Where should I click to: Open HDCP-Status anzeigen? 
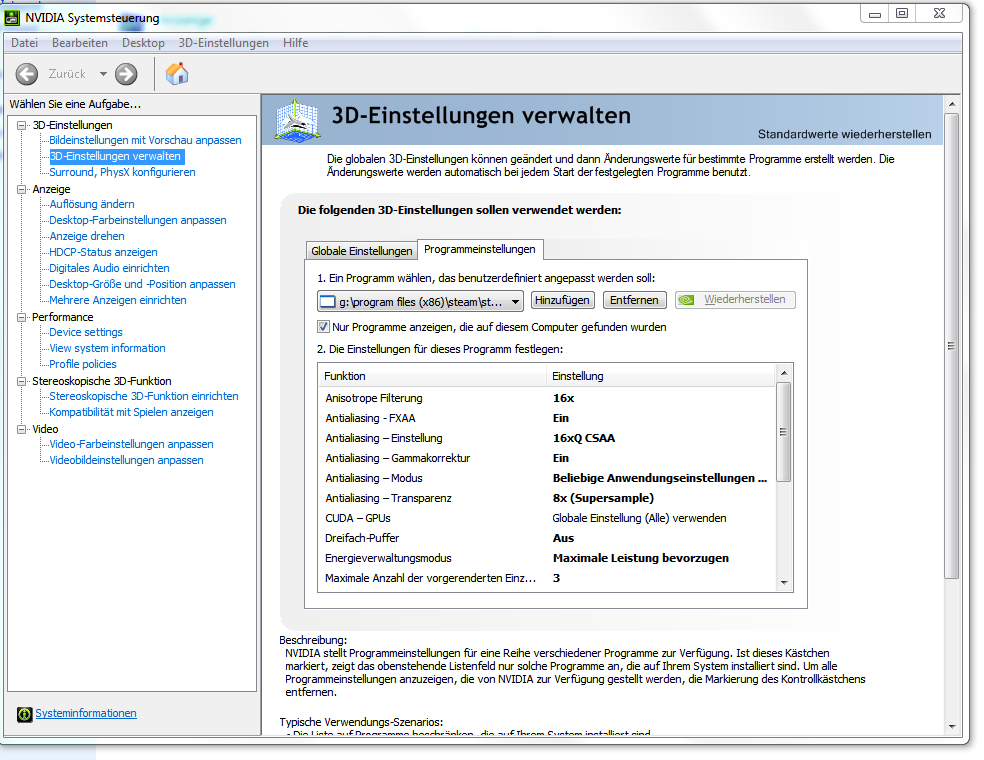(104, 252)
